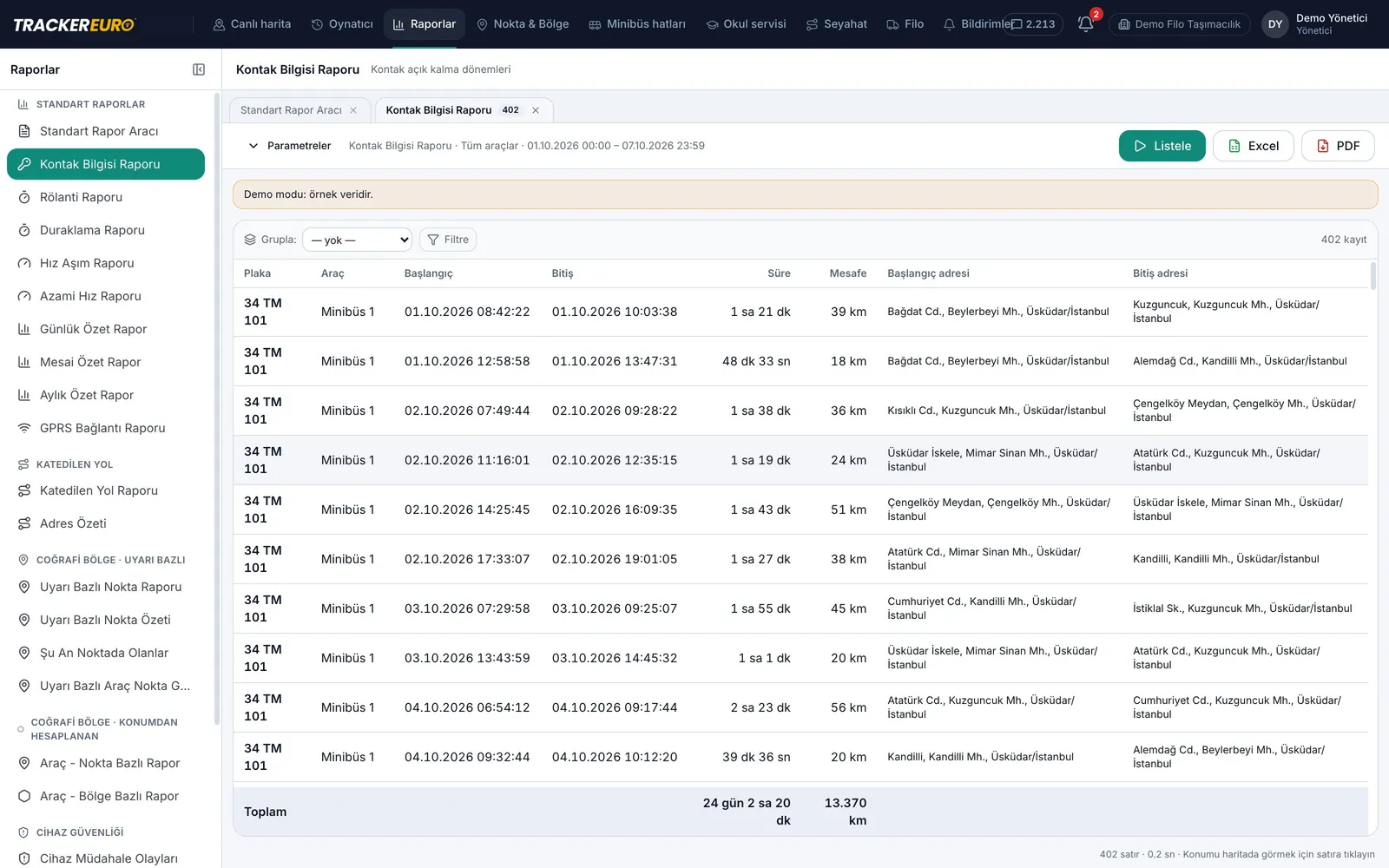This screenshot has width=1389, height=868.
Task: Sort by Başlangıç column header
Action: point(429,273)
